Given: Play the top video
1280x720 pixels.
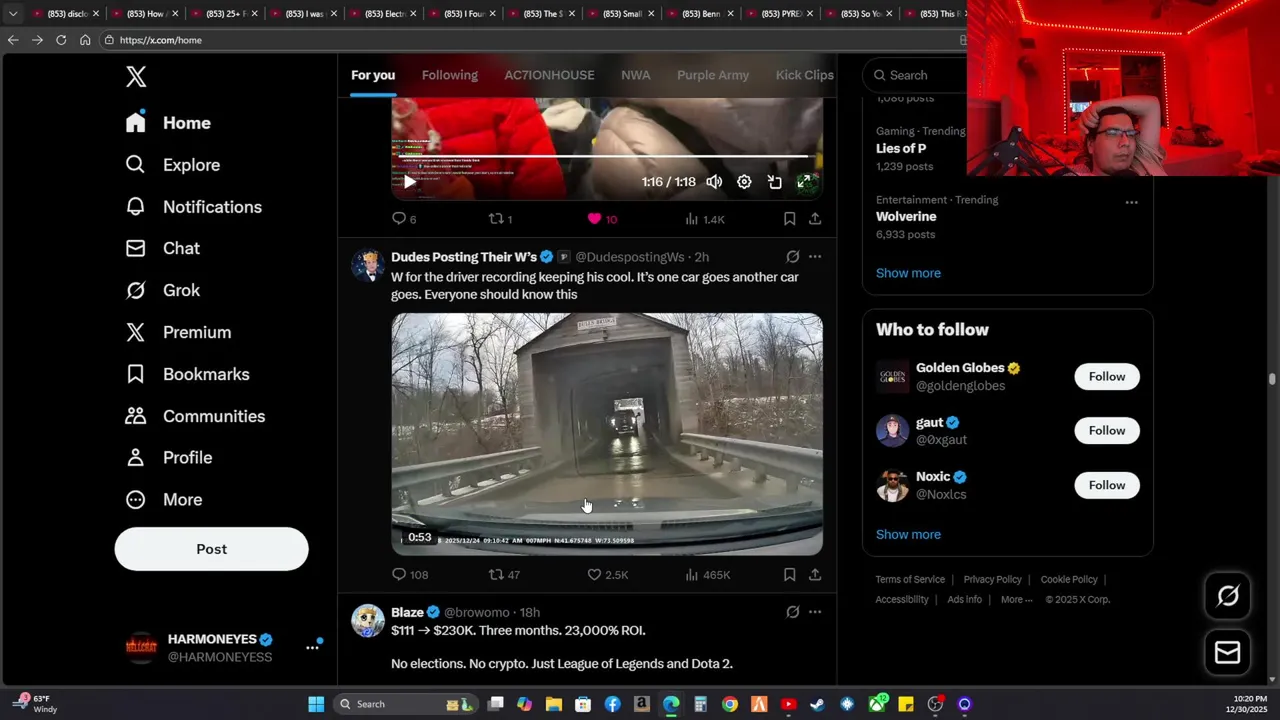Looking at the screenshot, I should pyautogui.click(x=409, y=182).
